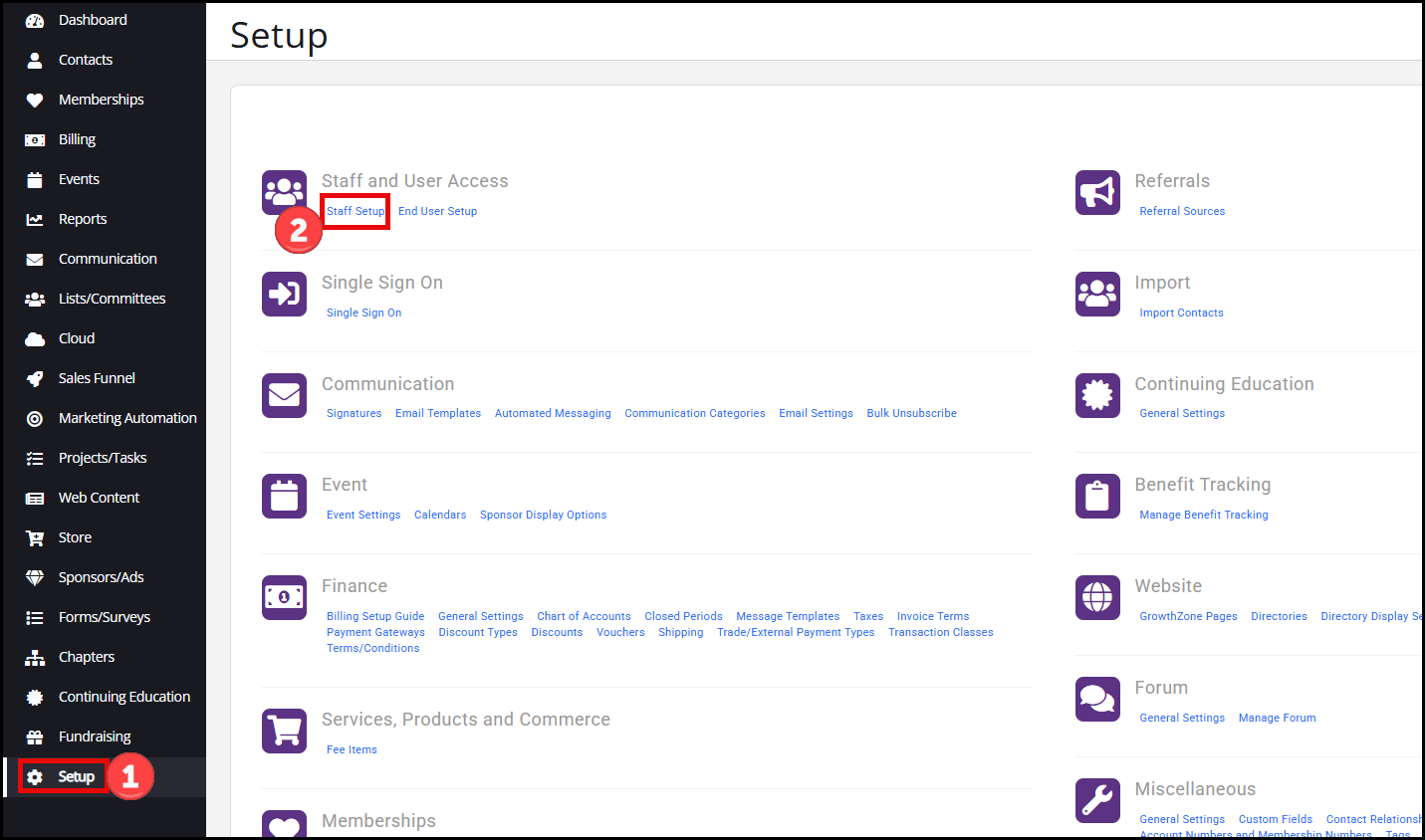Click the Communication envelope section icon
Image resolution: width=1425 pixels, height=840 pixels.
point(284,395)
